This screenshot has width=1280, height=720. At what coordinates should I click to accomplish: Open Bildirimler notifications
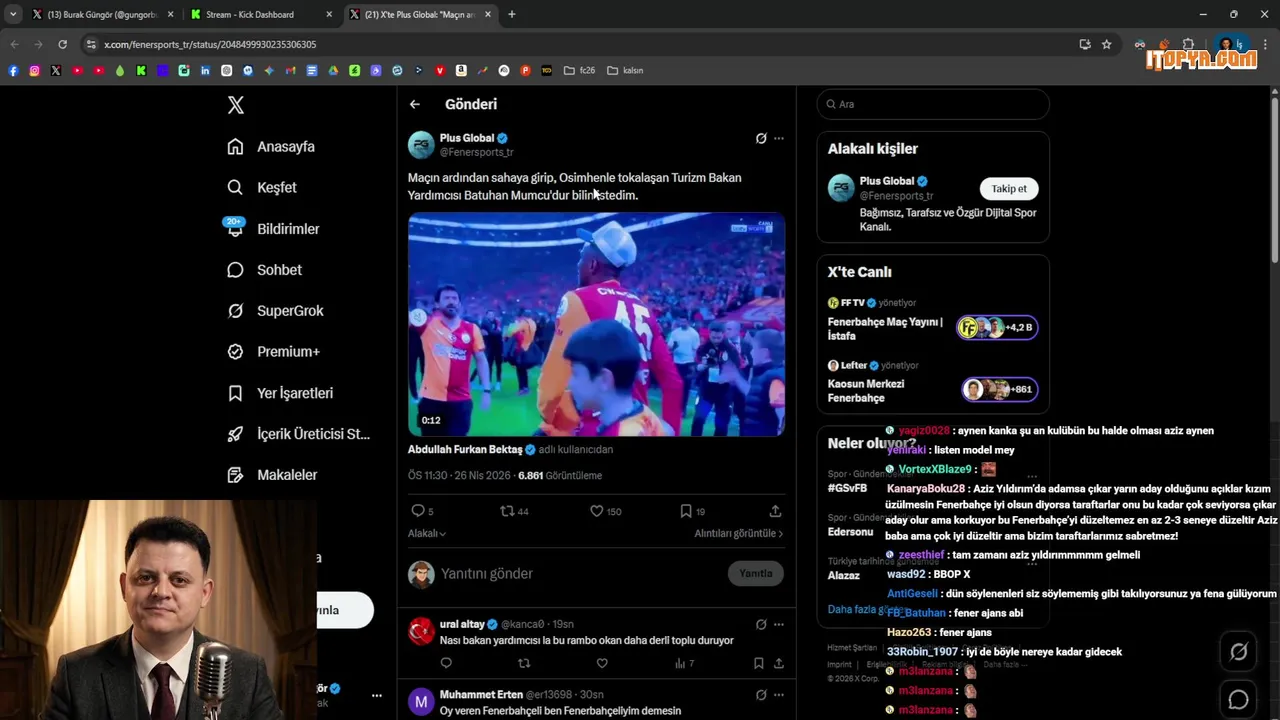click(x=273, y=229)
